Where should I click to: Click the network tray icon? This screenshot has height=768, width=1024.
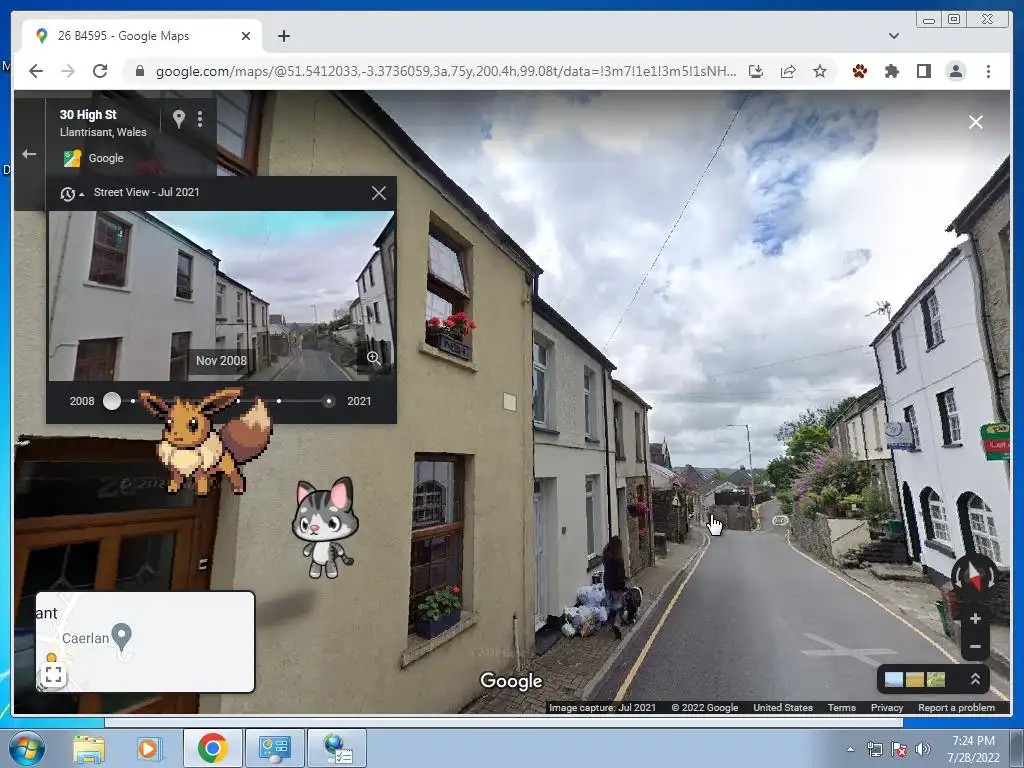click(x=874, y=749)
